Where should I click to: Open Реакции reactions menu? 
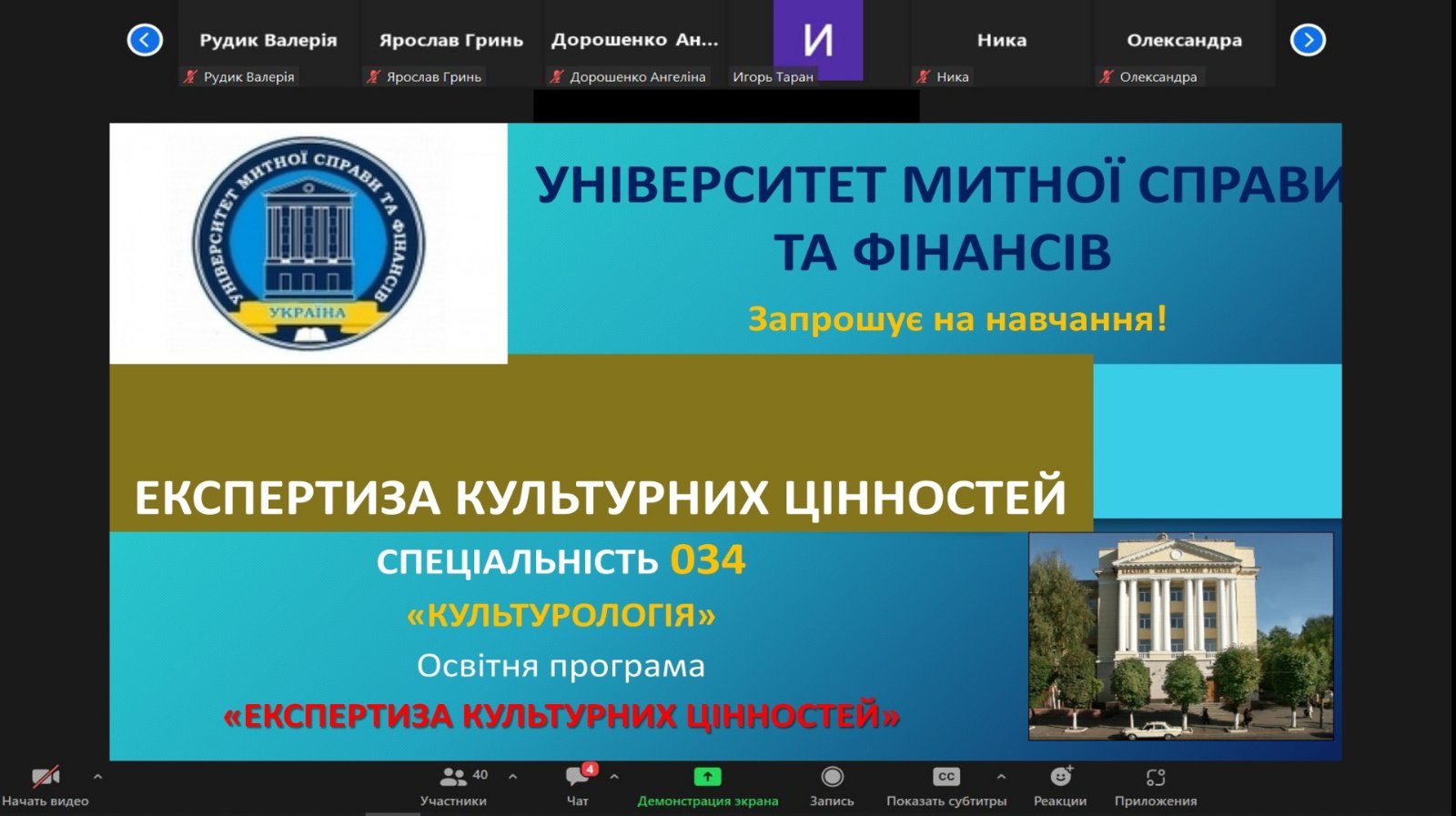click(1060, 786)
